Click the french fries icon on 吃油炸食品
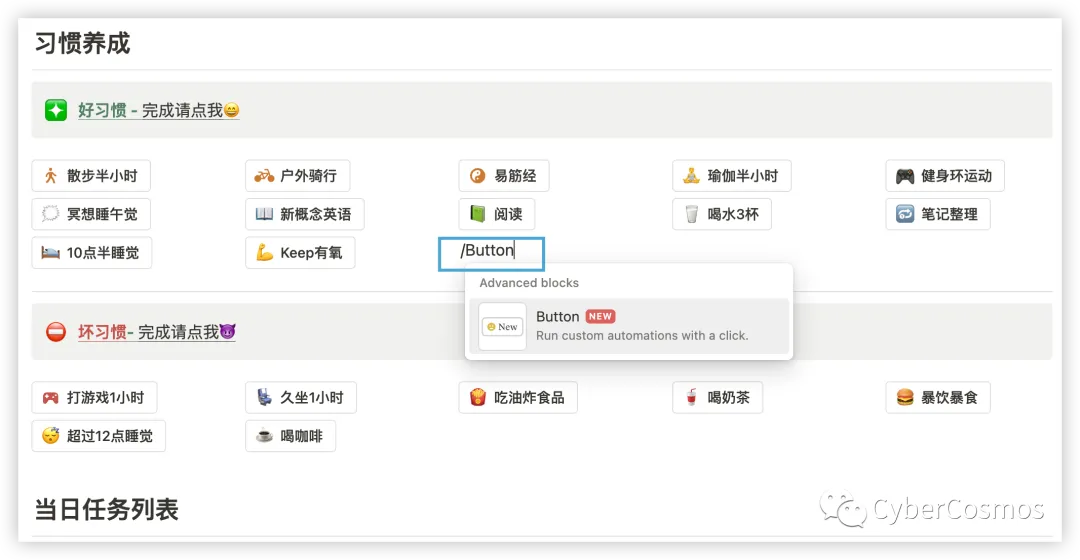The width and height of the screenshot is (1080, 560). point(477,398)
